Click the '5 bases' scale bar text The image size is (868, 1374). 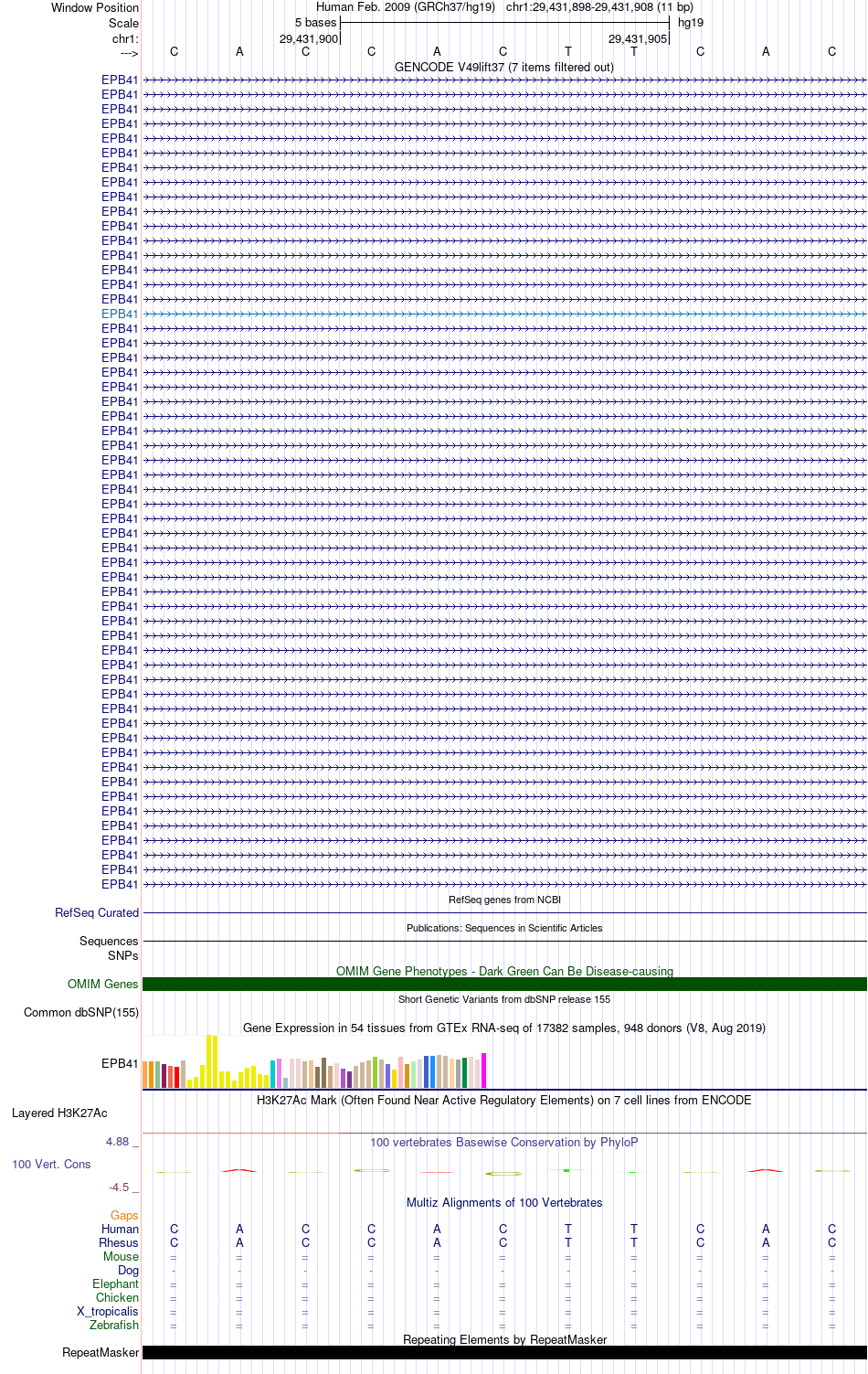click(315, 22)
